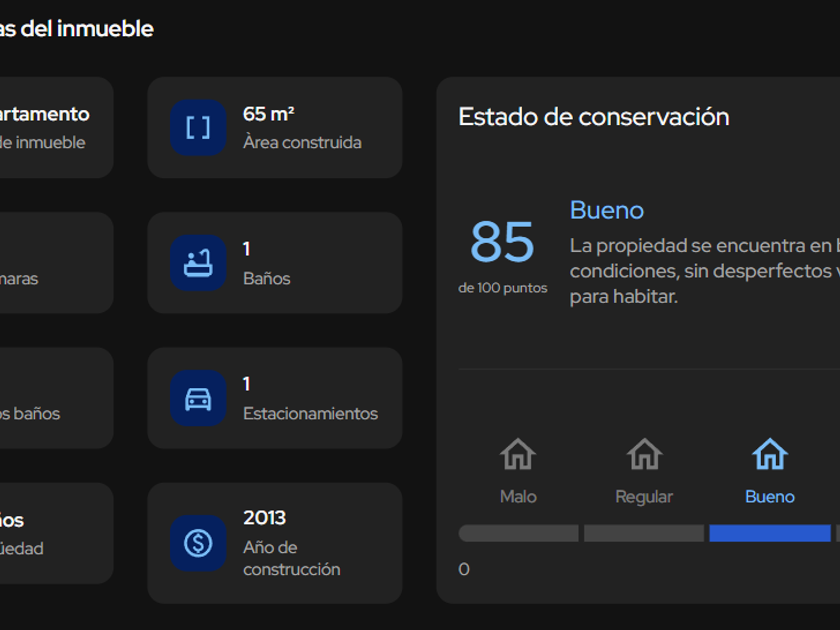Image resolution: width=840 pixels, height=630 pixels.
Task: Click the bathtub icon for Baños
Action: (198, 263)
